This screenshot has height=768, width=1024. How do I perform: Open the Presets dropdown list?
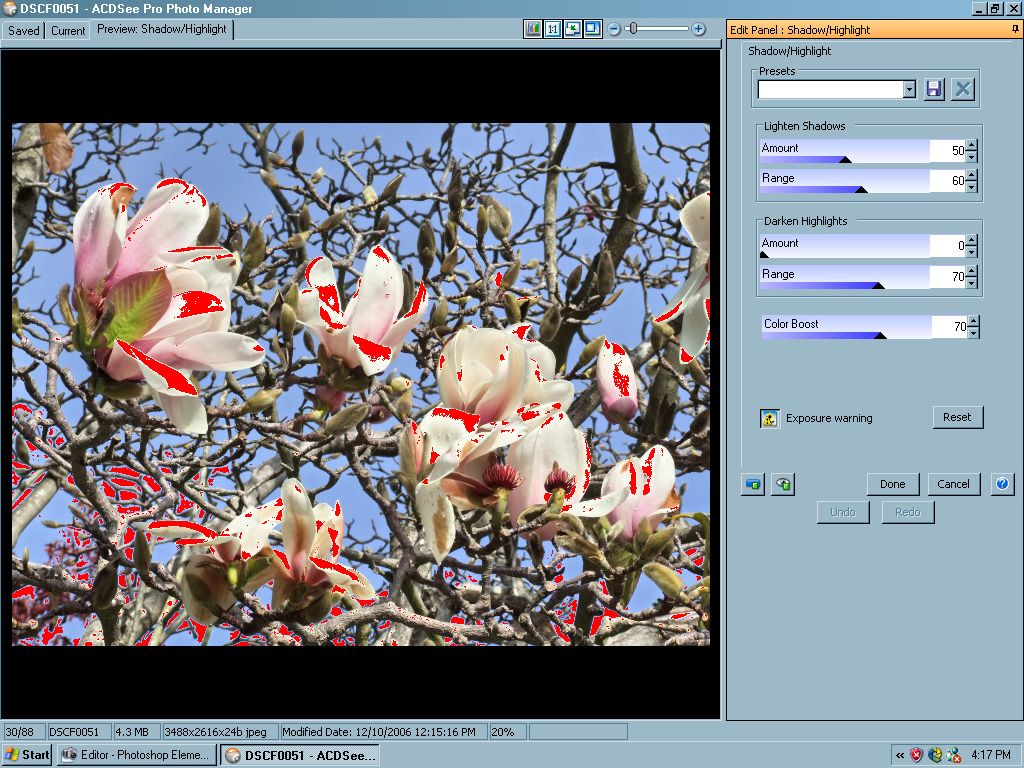pos(909,90)
